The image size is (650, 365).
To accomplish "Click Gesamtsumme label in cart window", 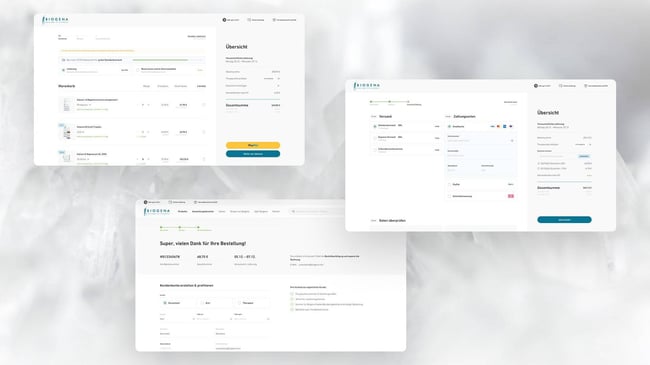I will coord(237,105).
